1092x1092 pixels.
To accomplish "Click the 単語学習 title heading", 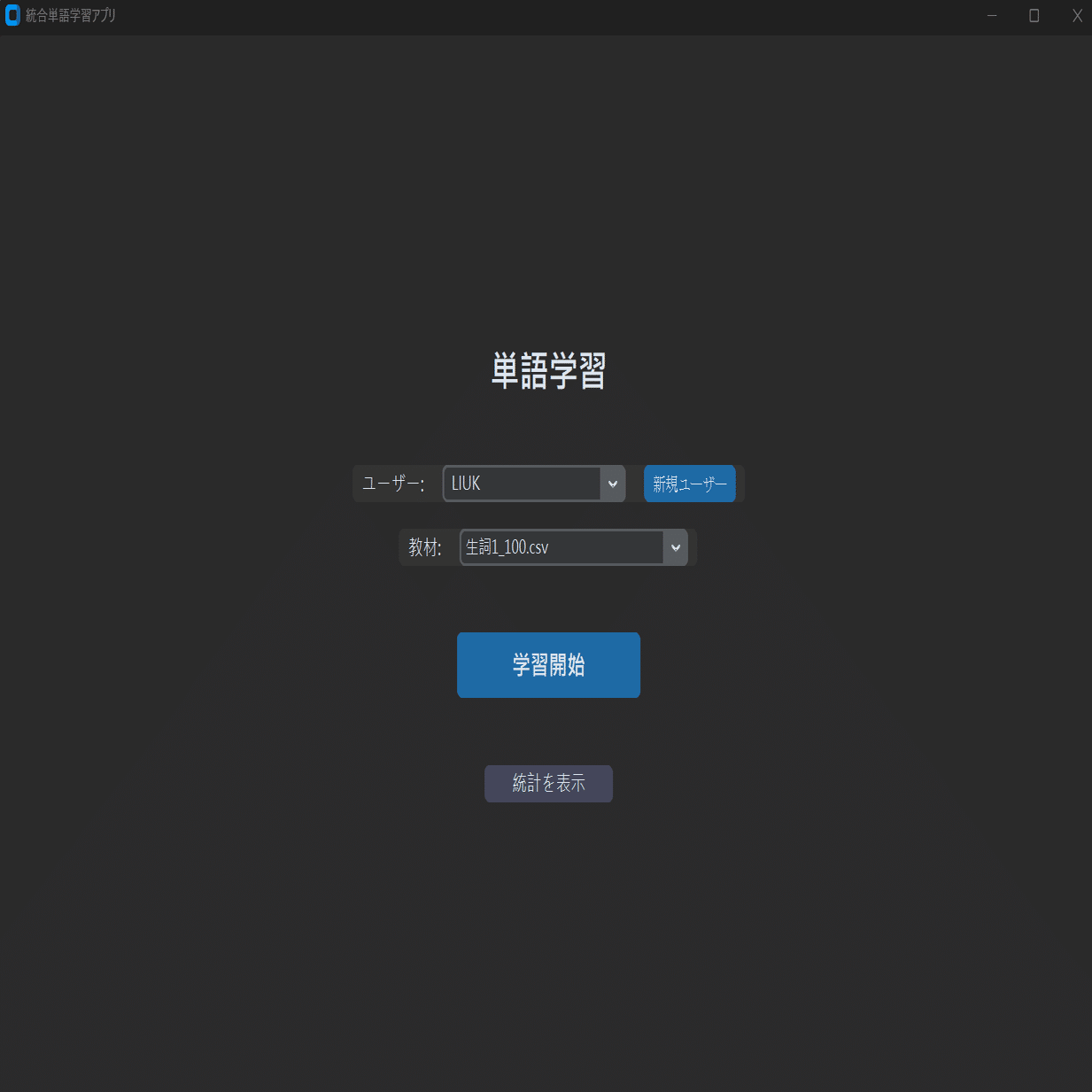I will [x=548, y=371].
